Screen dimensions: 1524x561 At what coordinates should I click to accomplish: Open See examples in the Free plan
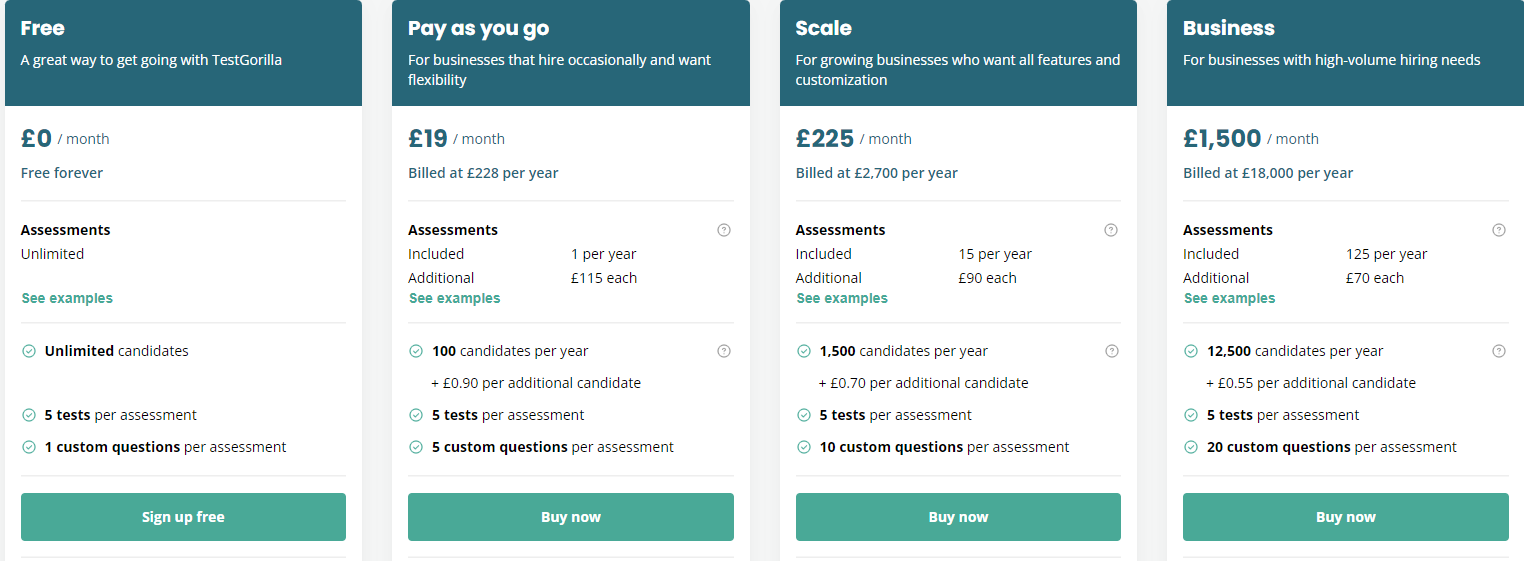click(x=67, y=298)
